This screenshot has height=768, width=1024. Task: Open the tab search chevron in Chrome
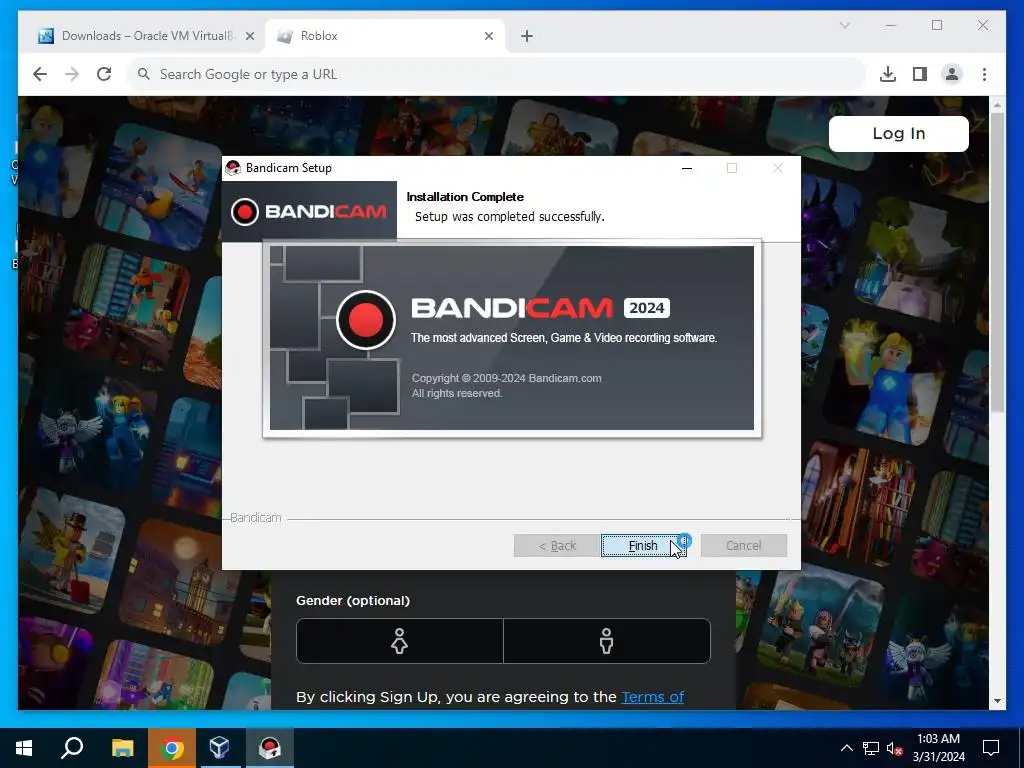pyautogui.click(x=844, y=25)
